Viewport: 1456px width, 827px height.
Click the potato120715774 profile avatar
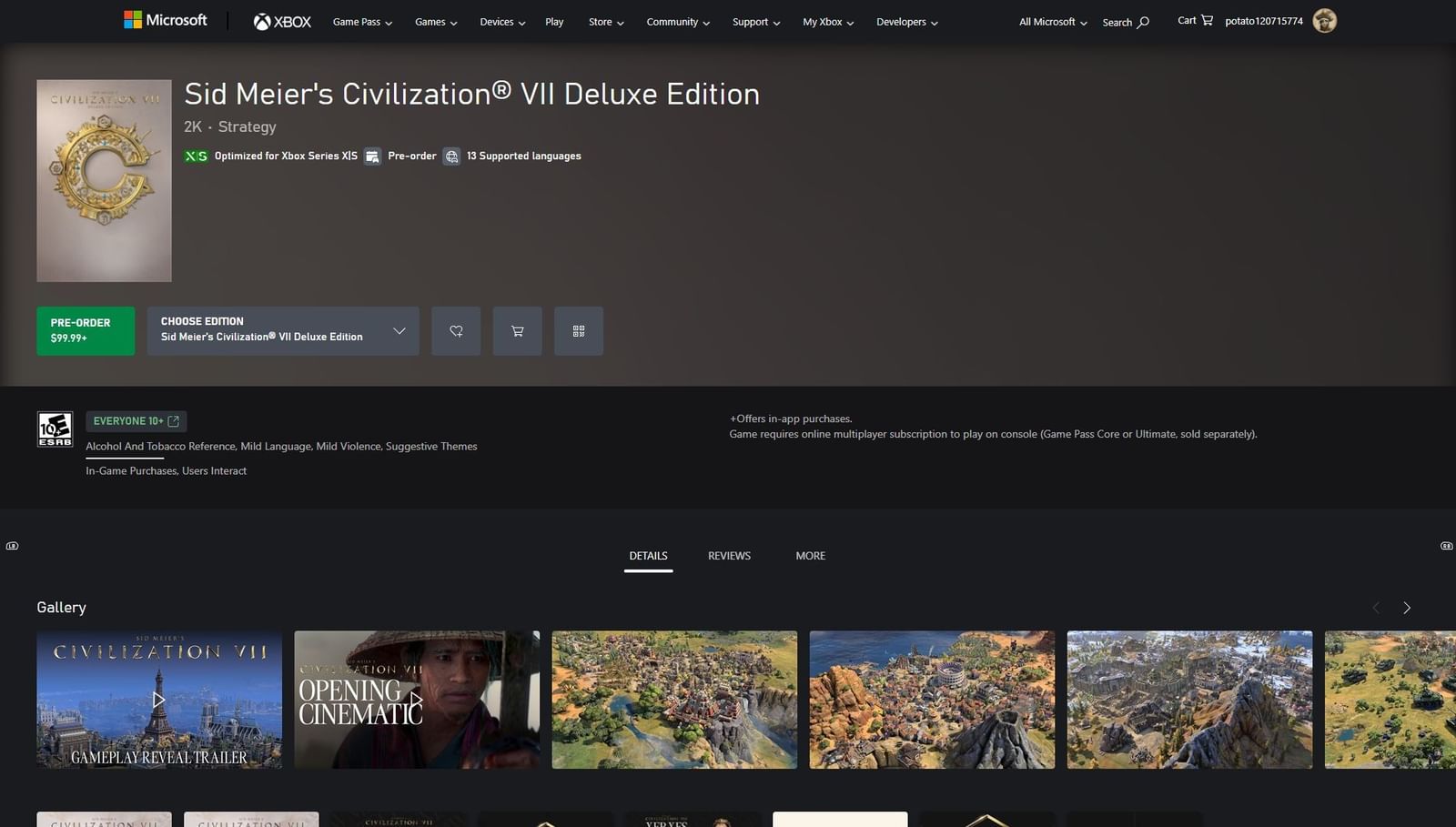[1325, 20]
